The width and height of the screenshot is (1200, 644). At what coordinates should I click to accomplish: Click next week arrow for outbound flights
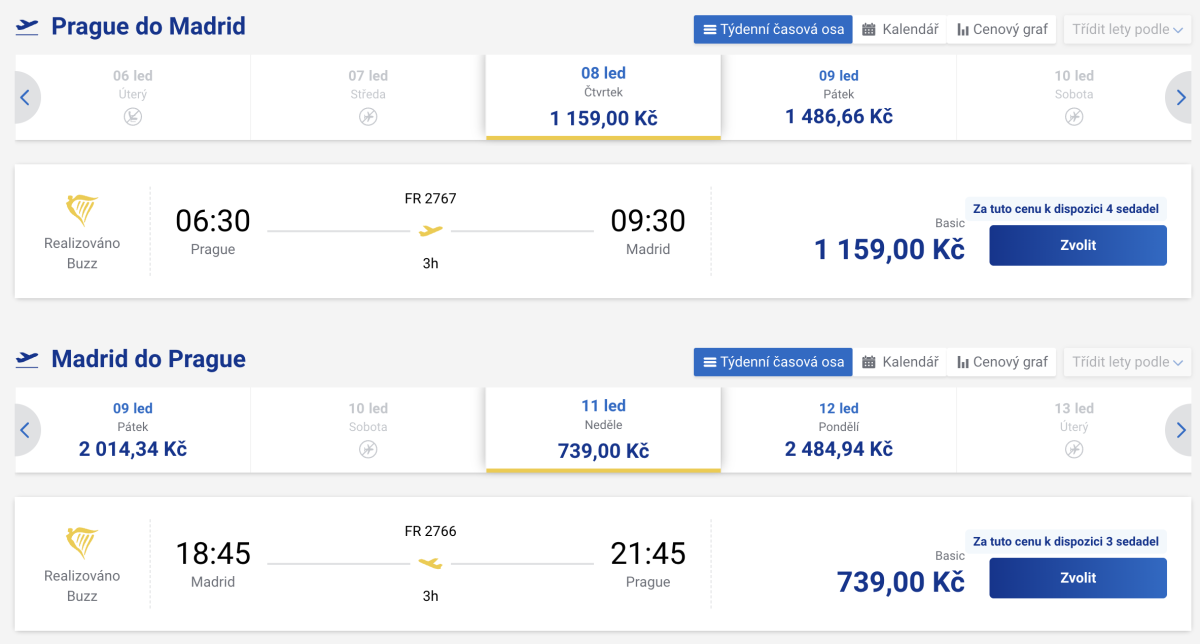1180,98
